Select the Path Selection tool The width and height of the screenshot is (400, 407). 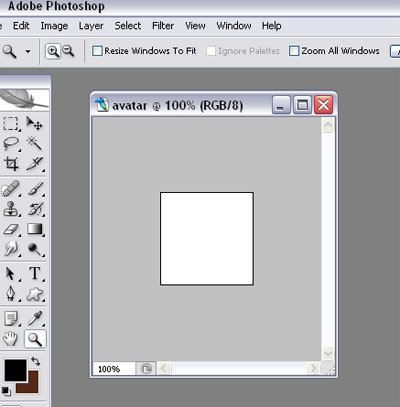[11, 274]
